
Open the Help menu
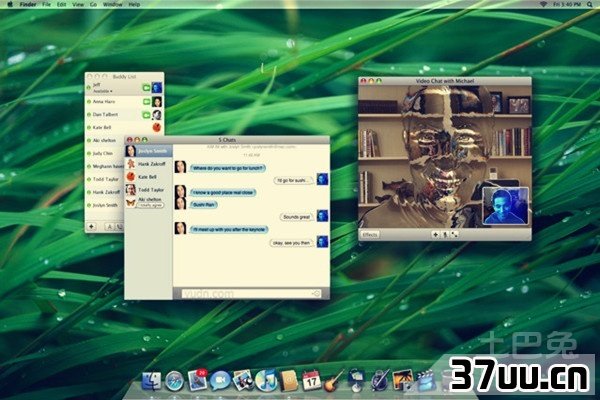[134, 5]
